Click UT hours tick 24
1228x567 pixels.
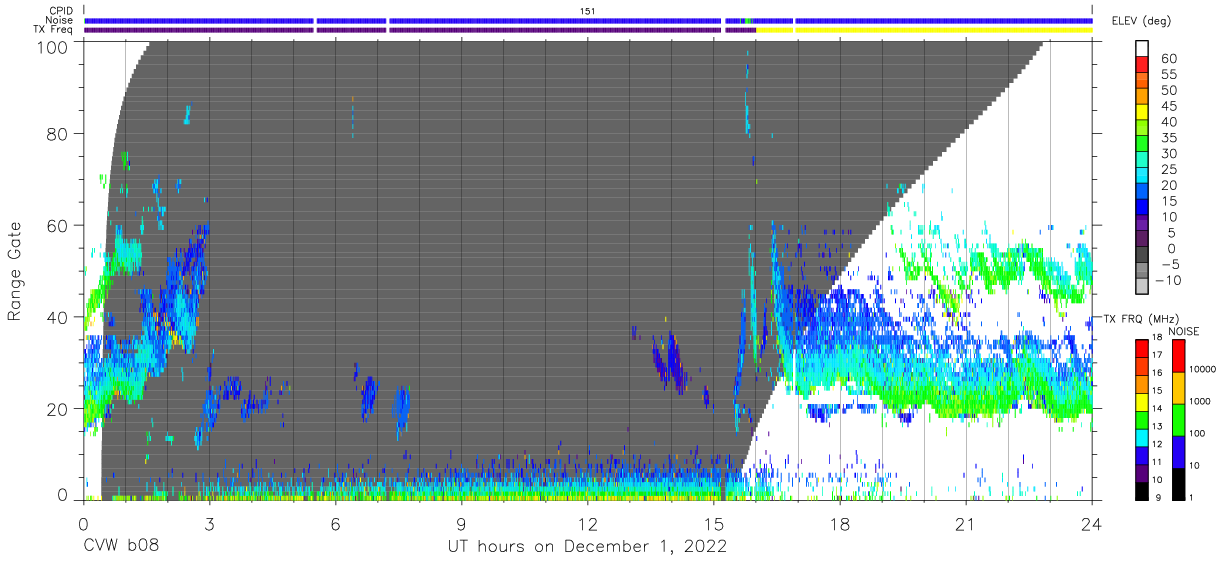click(1092, 523)
